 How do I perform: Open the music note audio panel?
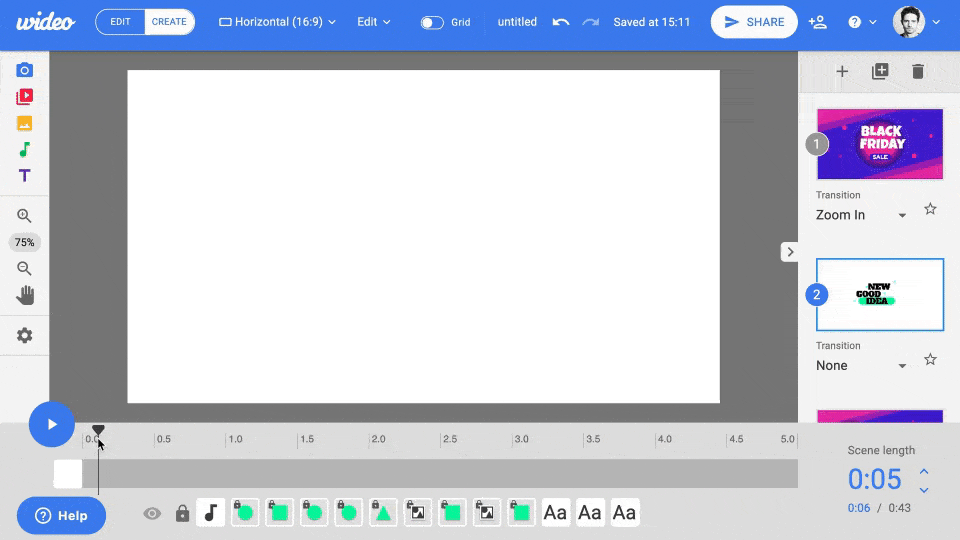point(24,149)
